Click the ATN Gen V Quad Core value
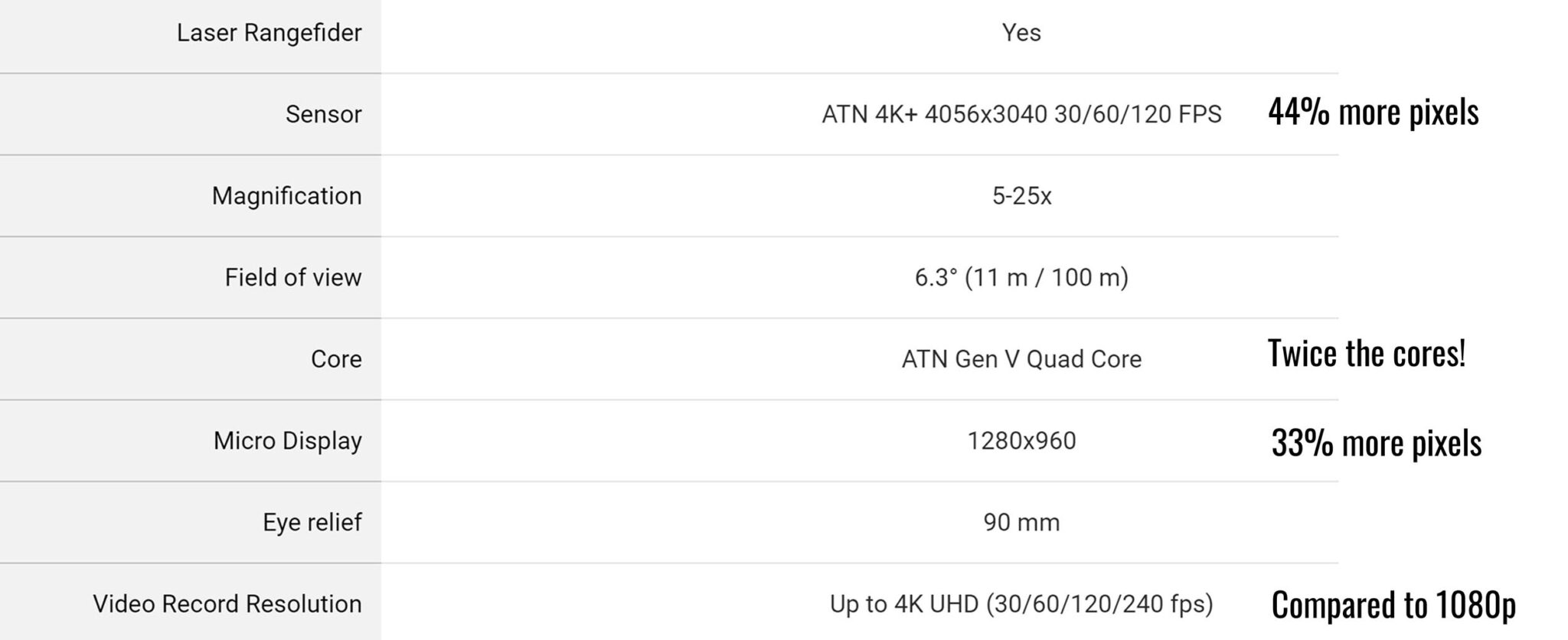This screenshot has width=1568, height=640. pyautogui.click(x=1021, y=359)
